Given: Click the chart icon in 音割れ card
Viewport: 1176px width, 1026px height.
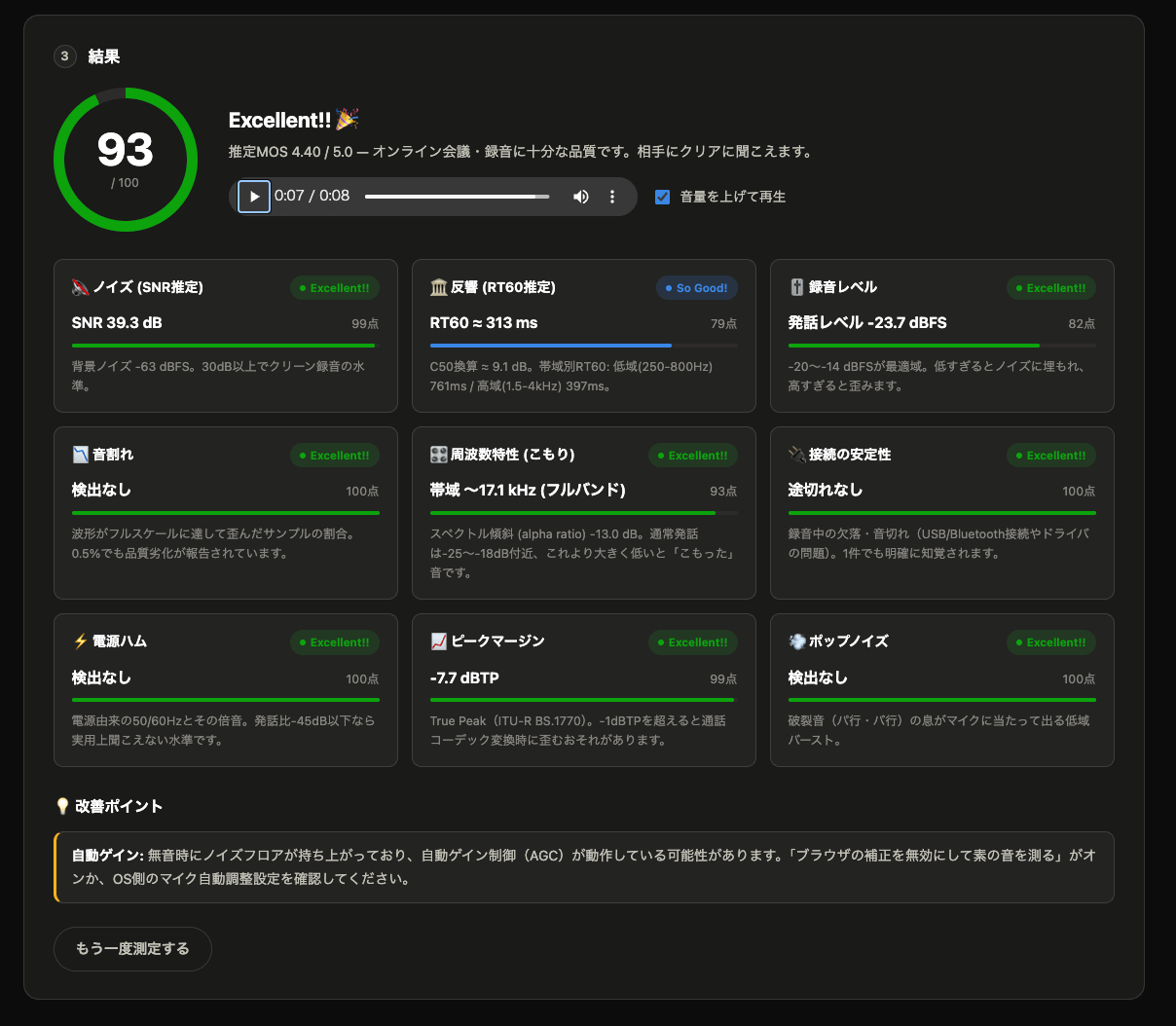Looking at the screenshot, I should tap(81, 455).
